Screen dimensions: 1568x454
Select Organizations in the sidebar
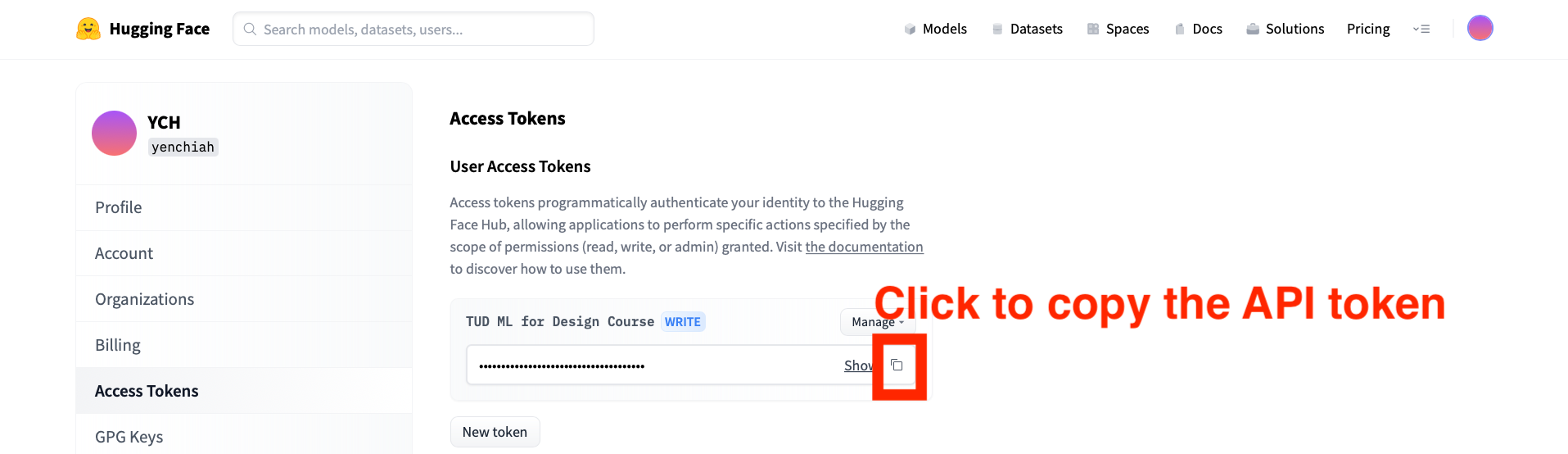(145, 299)
